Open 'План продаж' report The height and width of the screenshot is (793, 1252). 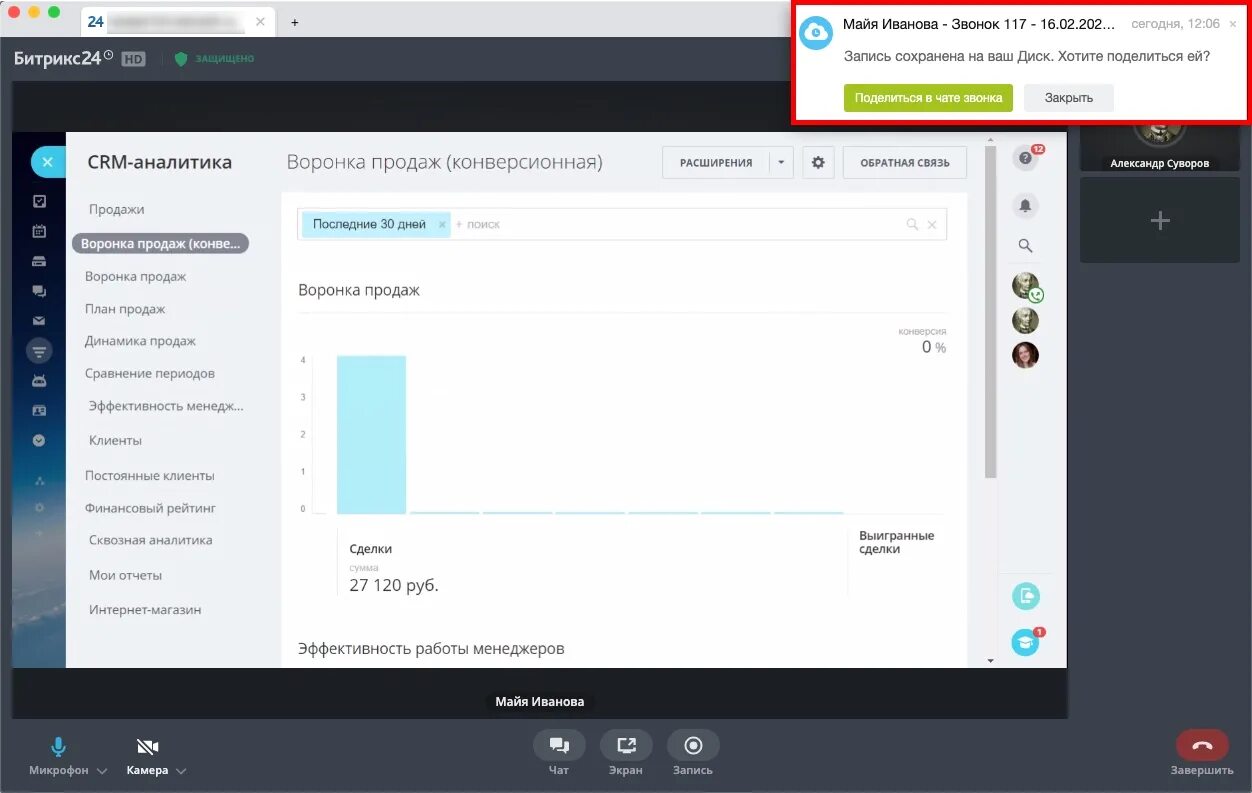pos(125,309)
